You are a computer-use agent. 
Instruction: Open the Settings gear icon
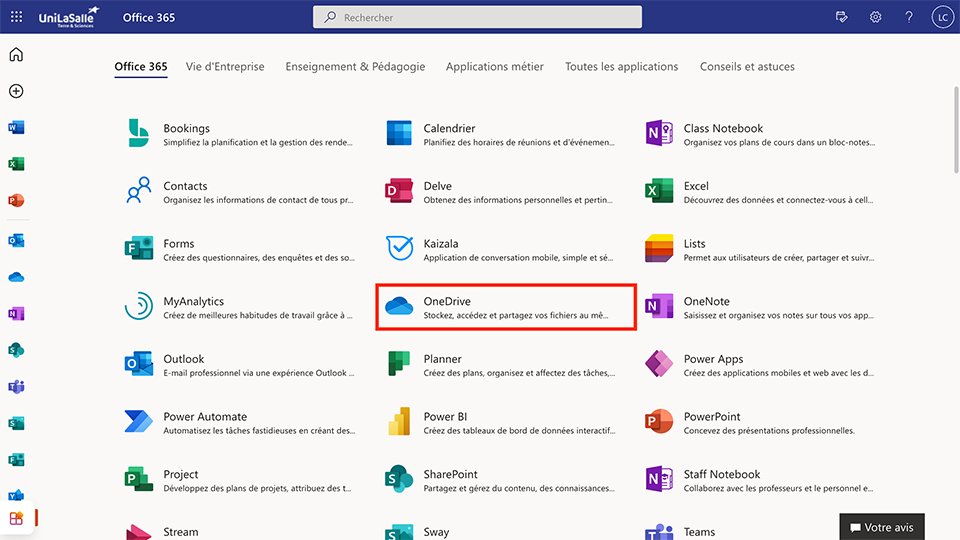876,17
